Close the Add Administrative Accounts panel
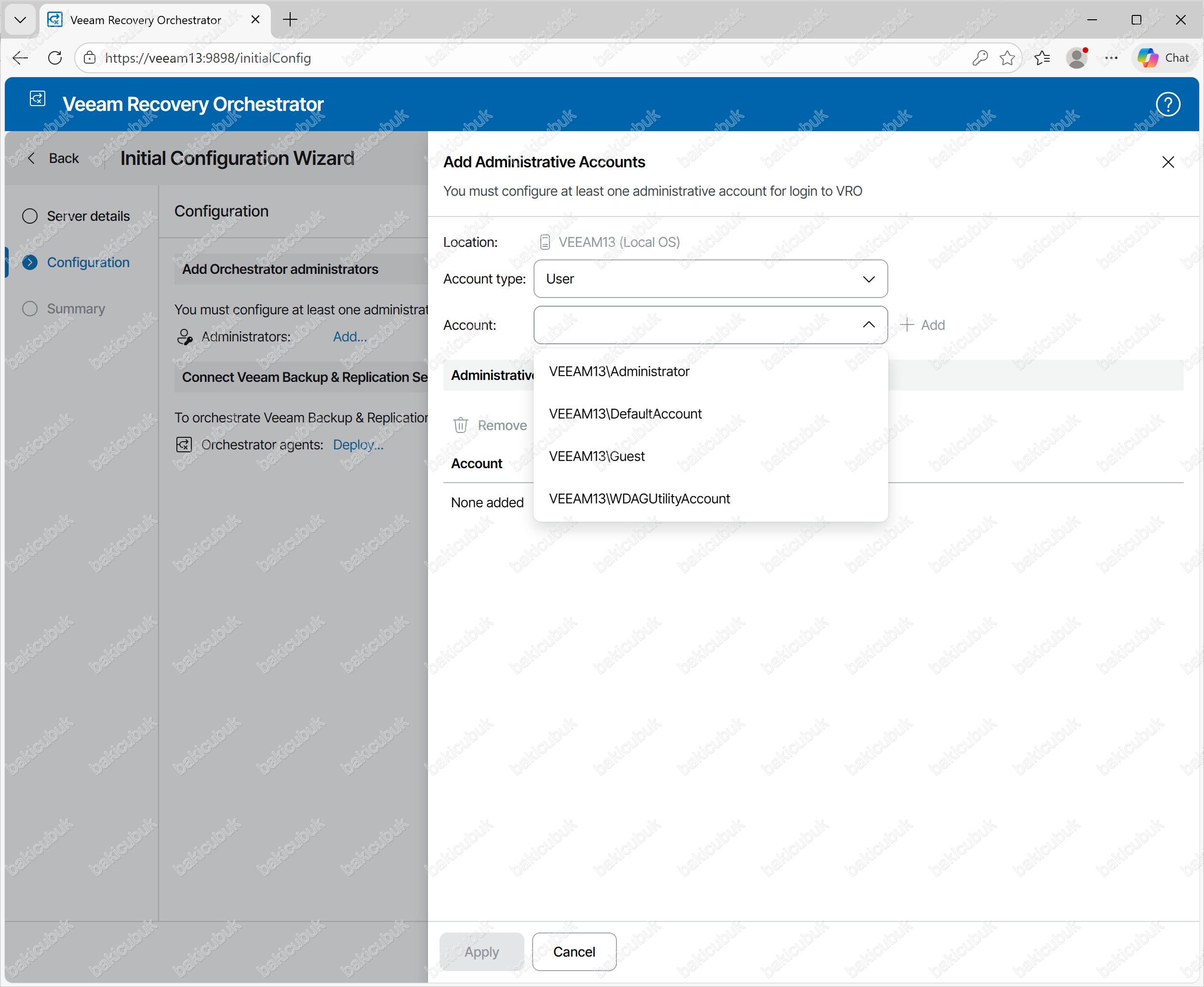Viewport: 1204px width, 987px height. [1168, 162]
